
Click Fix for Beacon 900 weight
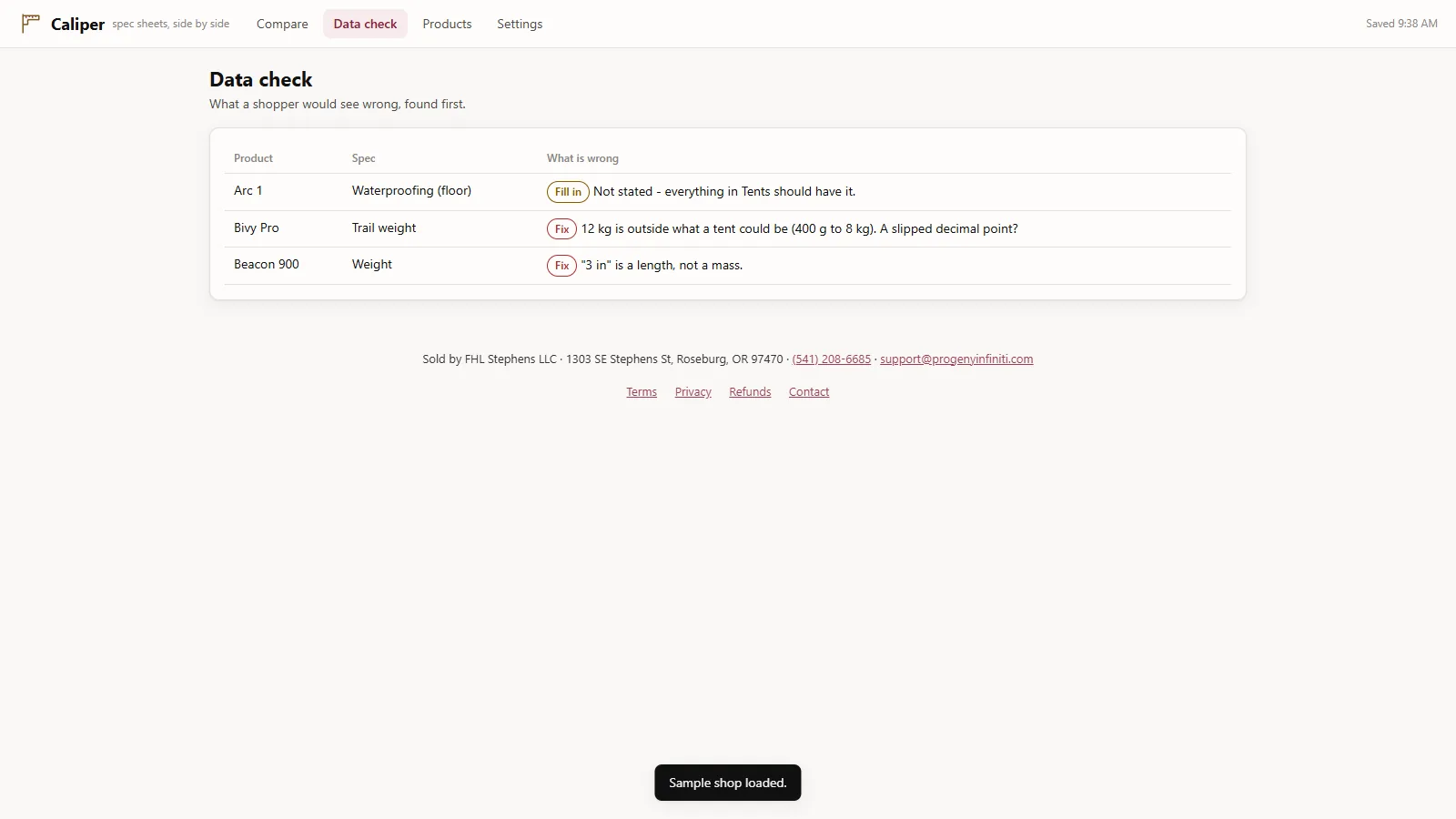click(561, 266)
